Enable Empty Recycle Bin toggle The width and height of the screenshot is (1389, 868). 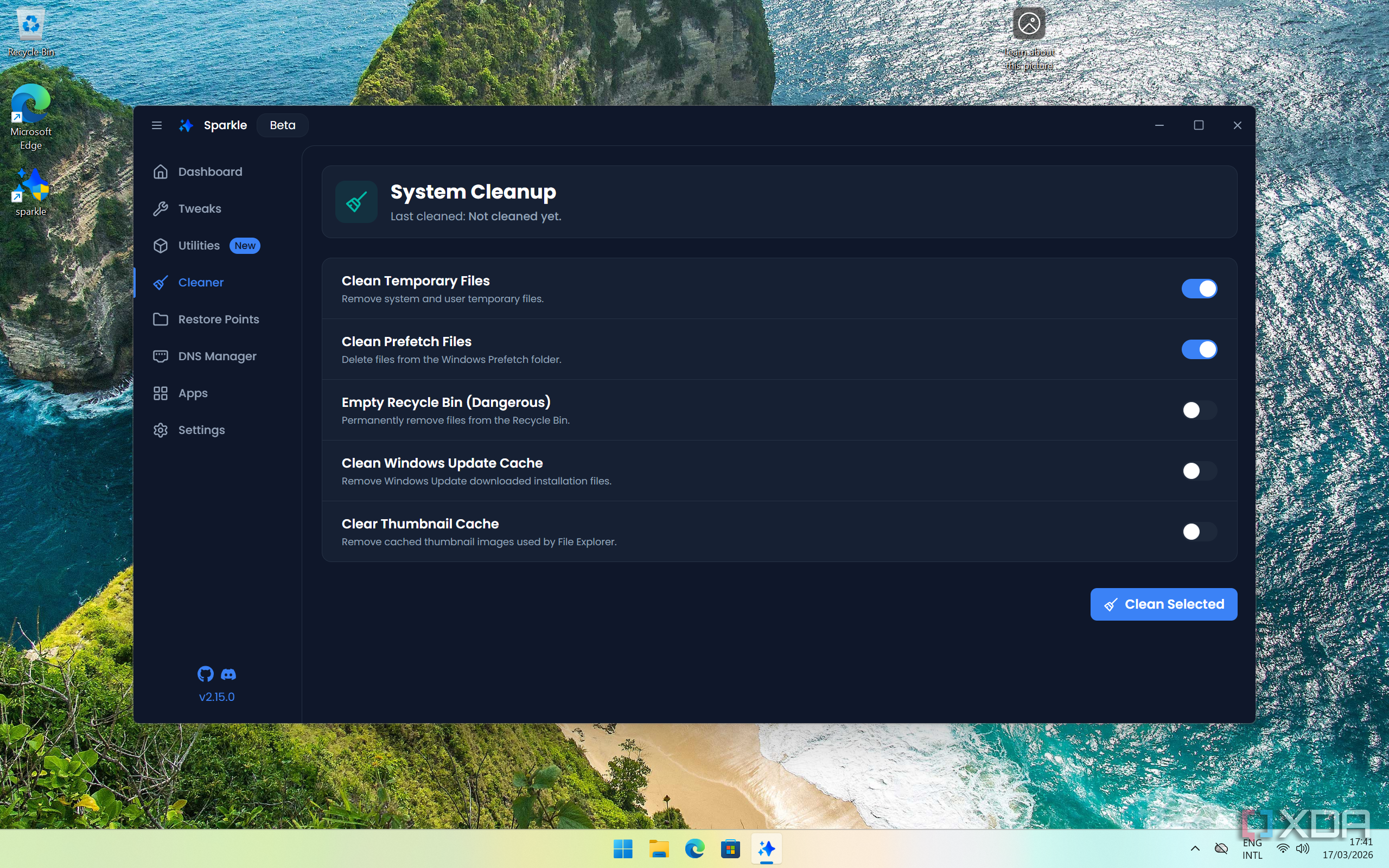pyautogui.click(x=1199, y=410)
